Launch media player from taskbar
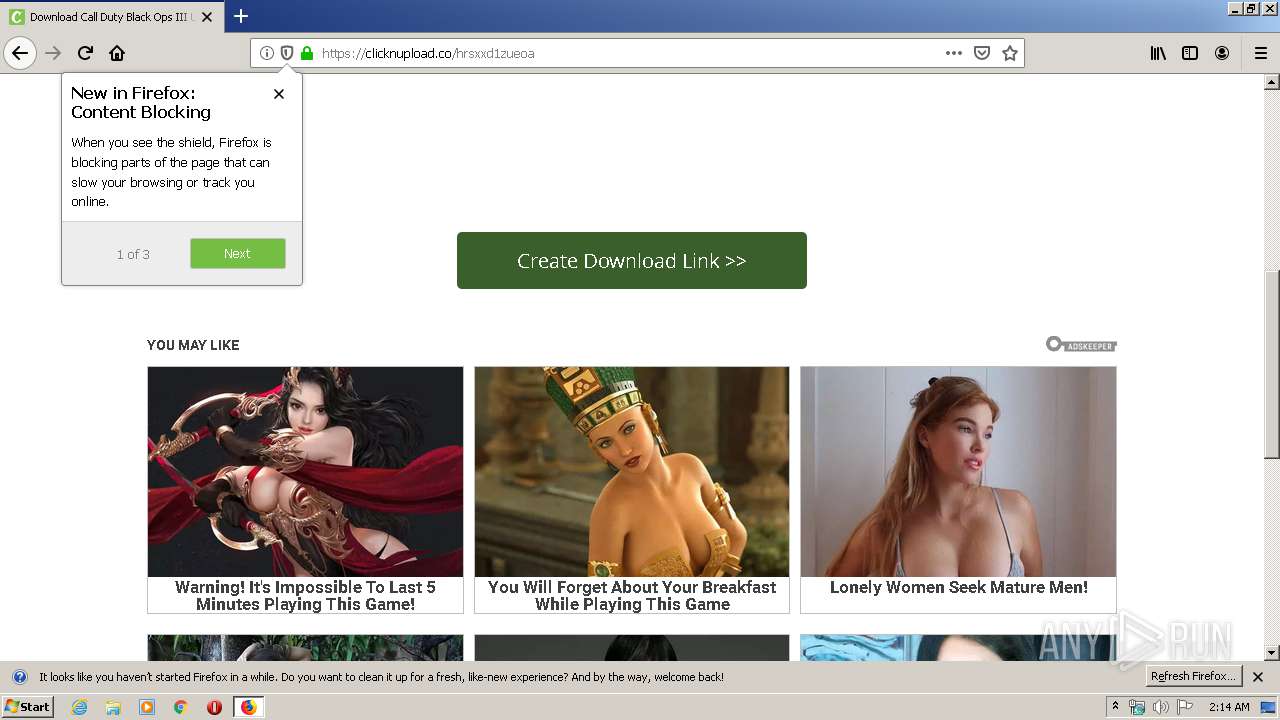 tap(147, 707)
